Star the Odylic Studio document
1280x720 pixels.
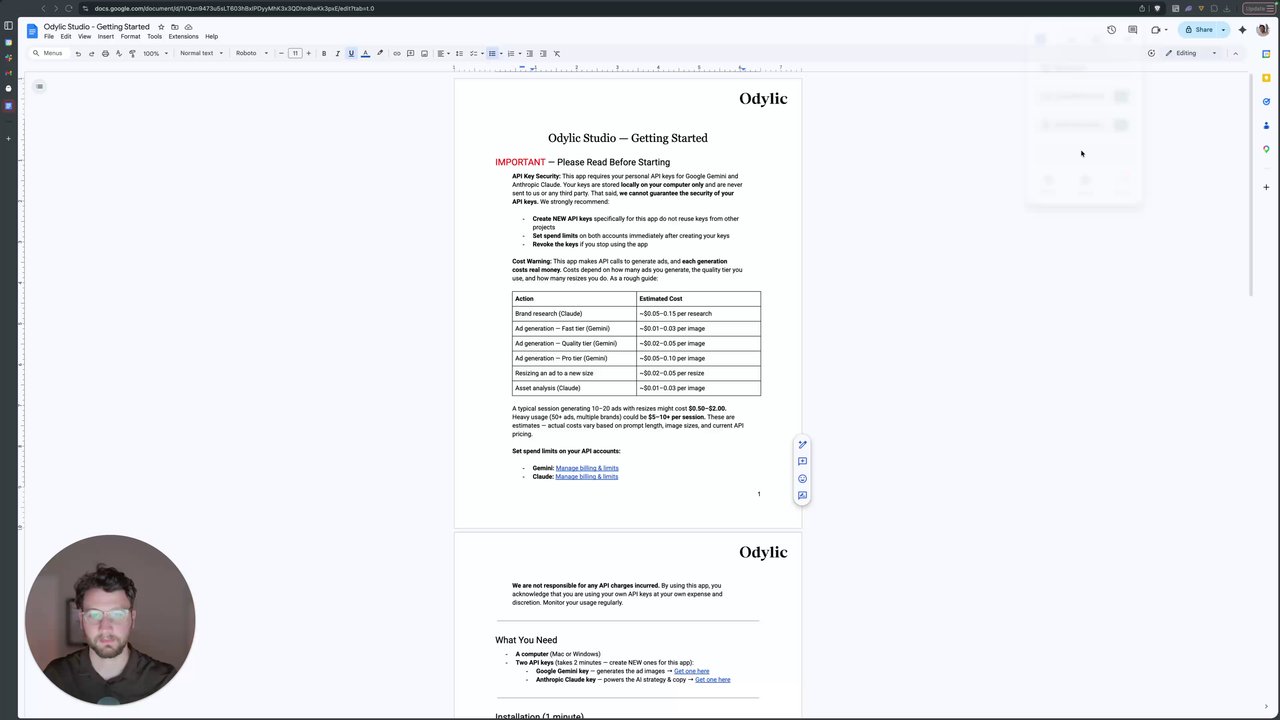161,27
